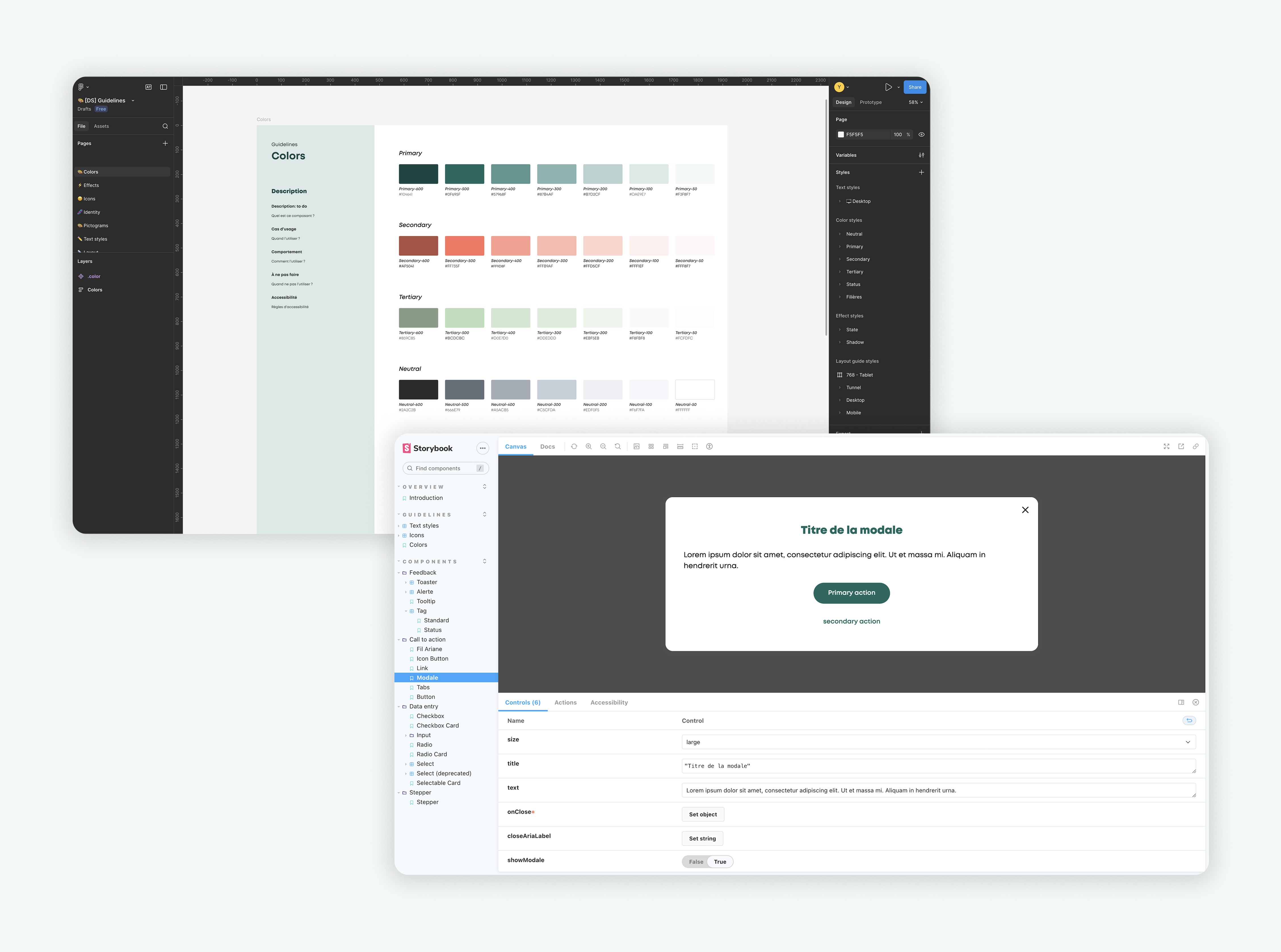Click the Storybook zoom in icon

point(588,446)
